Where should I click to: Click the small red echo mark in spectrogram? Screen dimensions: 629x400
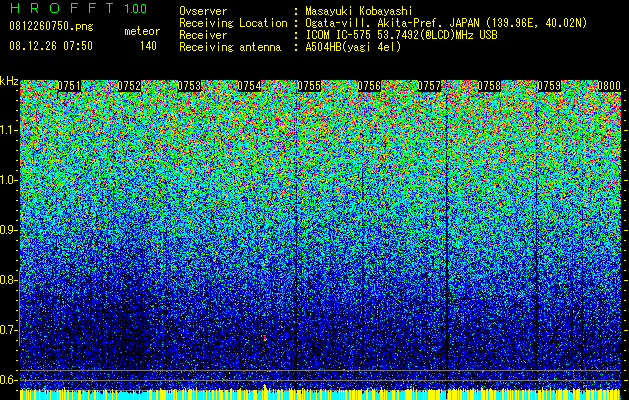[x=265, y=339]
